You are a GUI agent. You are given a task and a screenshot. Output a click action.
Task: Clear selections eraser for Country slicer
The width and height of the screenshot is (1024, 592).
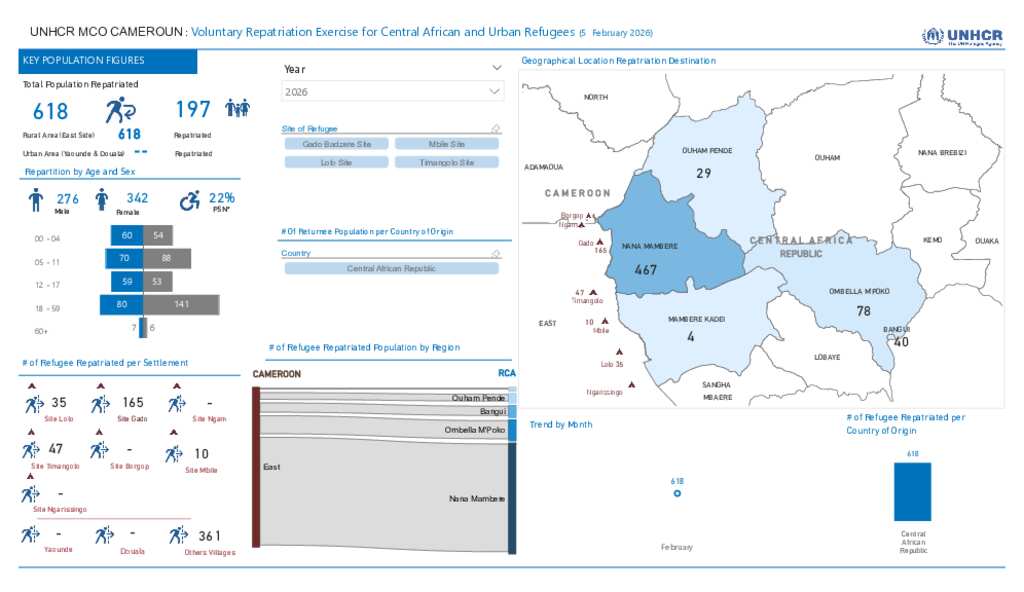(x=494, y=254)
